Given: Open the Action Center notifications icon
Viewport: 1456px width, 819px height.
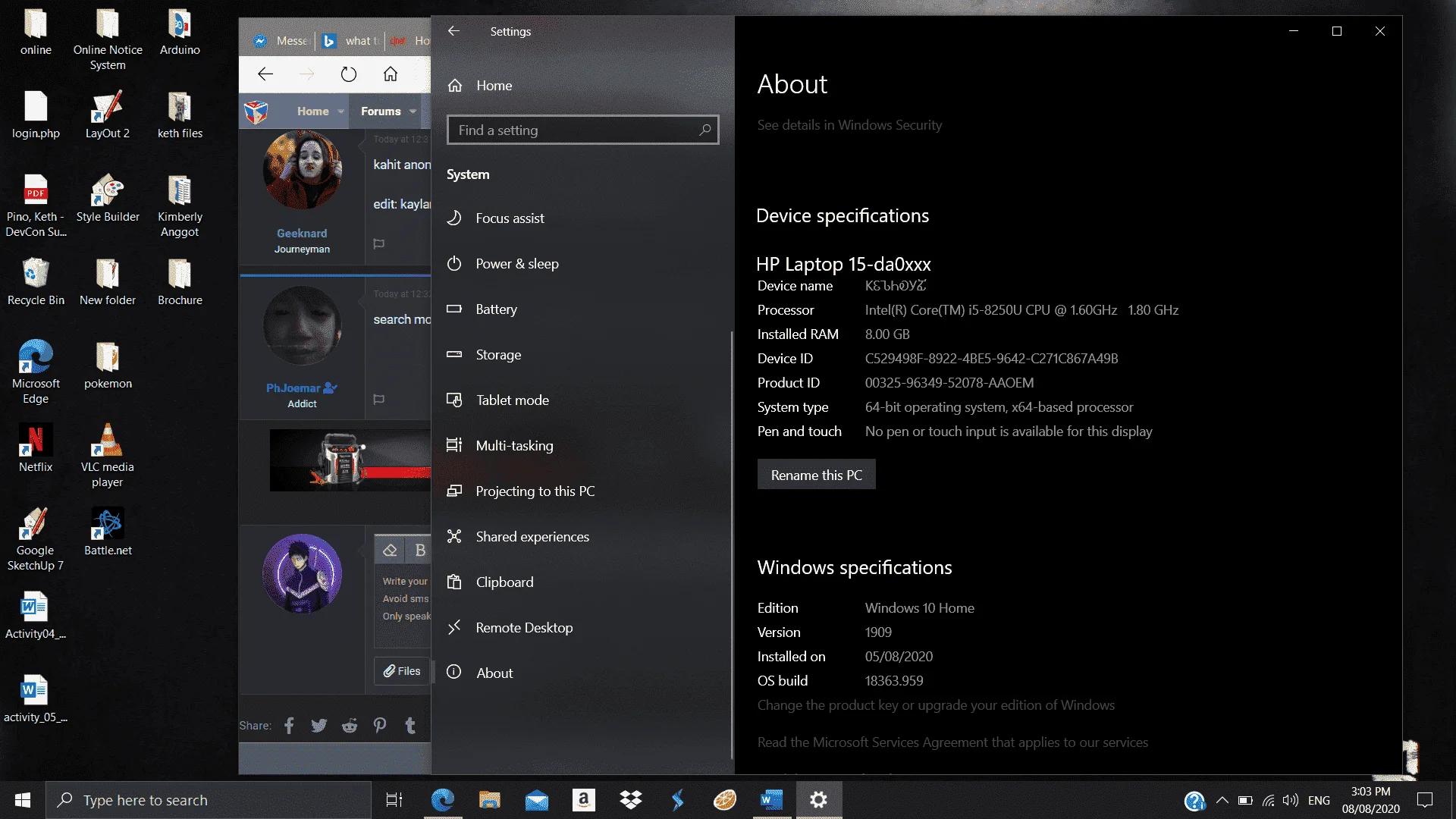Looking at the screenshot, I should pos(1425,800).
